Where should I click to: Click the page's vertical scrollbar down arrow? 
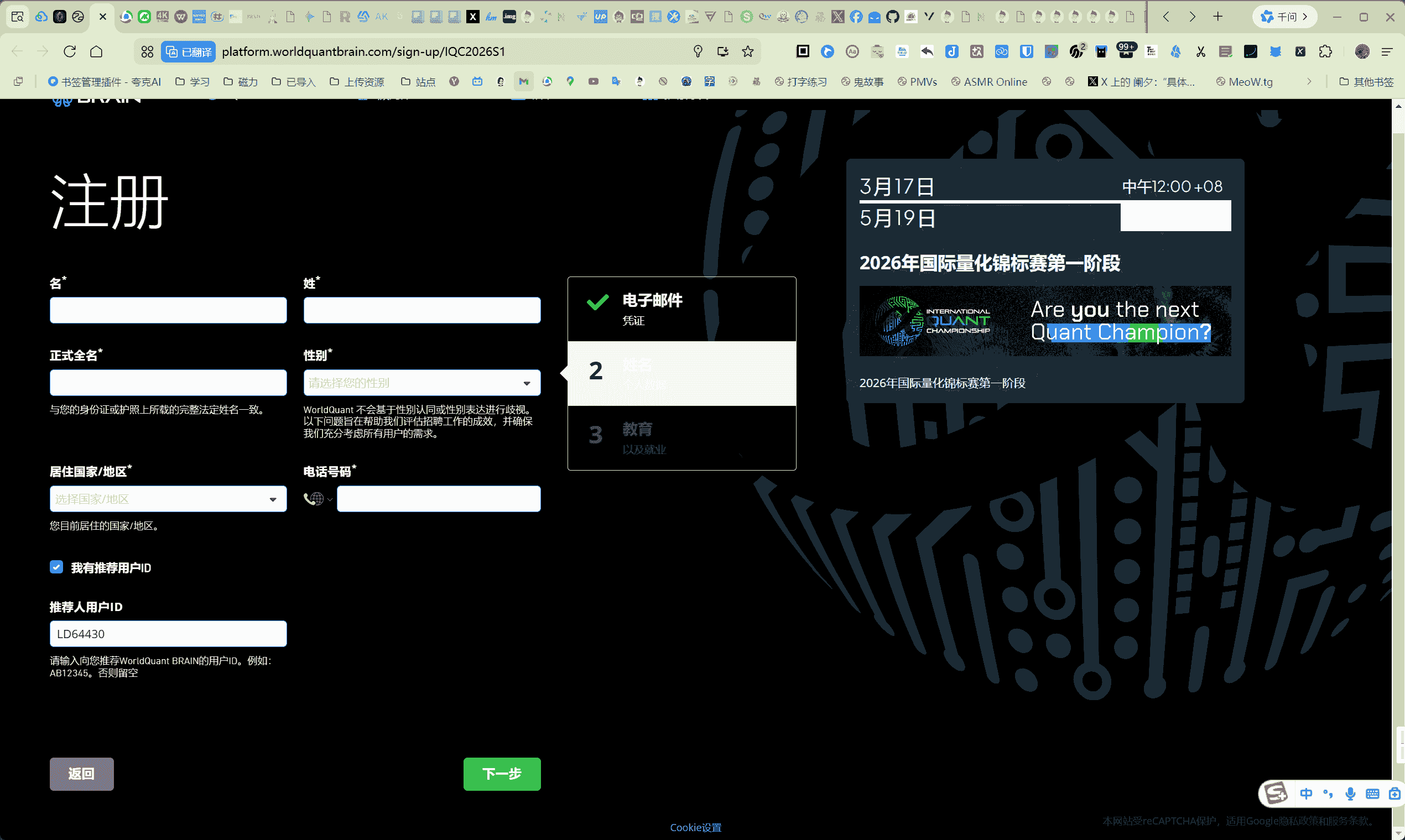tap(1398, 834)
